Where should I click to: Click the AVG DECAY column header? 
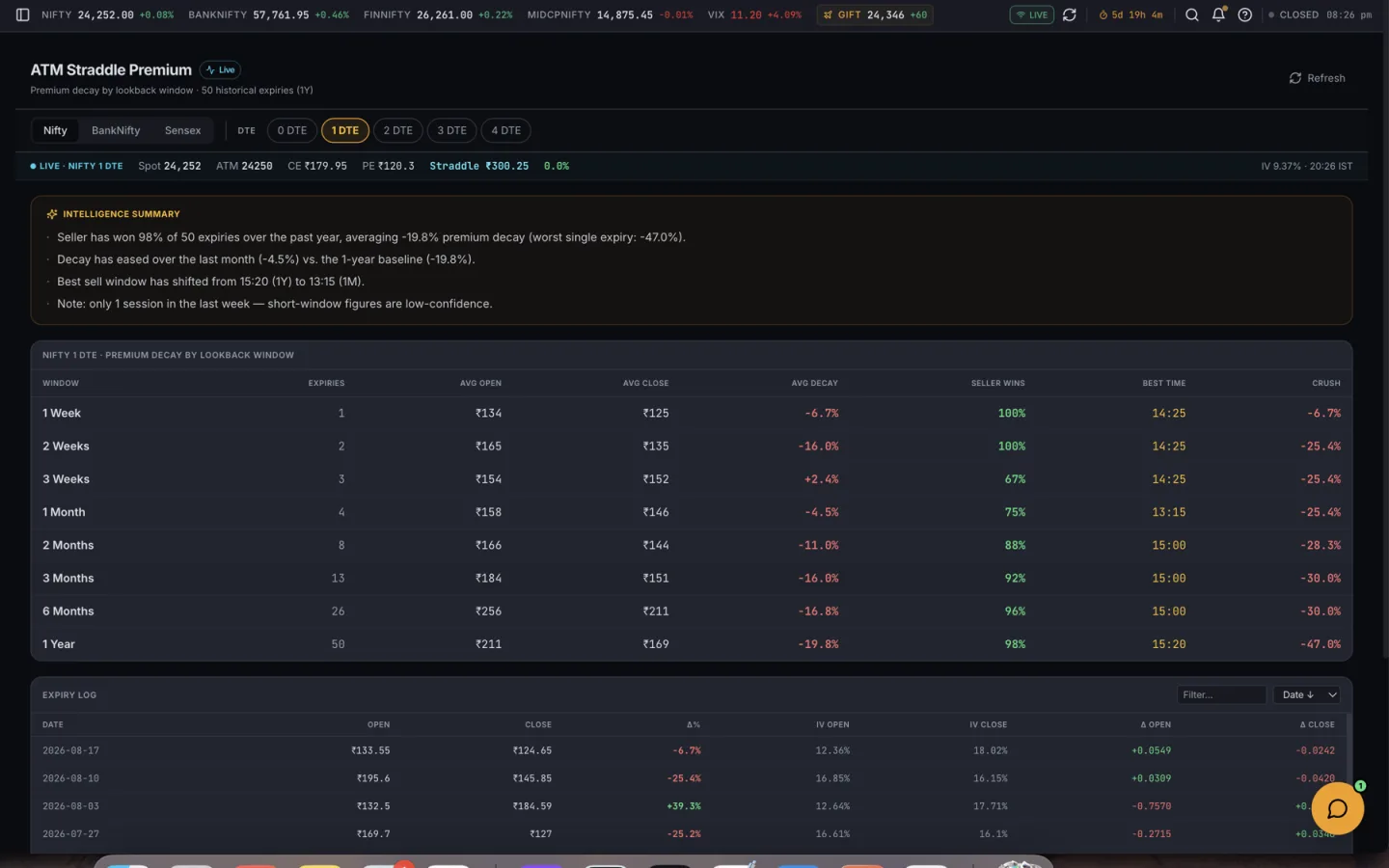click(x=814, y=383)
